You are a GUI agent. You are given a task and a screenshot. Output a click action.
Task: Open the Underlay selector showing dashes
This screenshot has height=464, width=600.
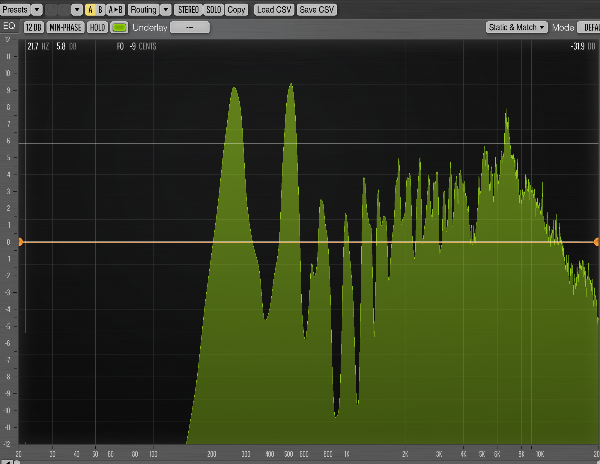[190, 27]
